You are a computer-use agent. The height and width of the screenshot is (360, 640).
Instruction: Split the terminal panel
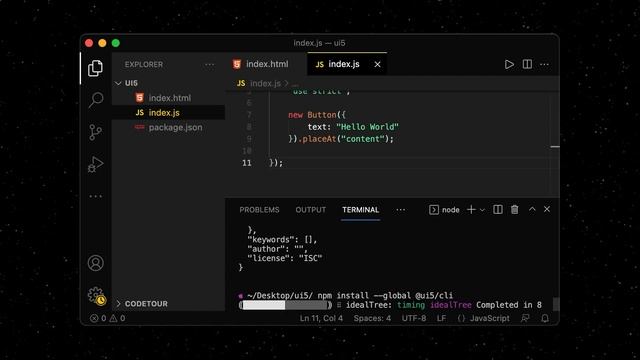click(498, 209)
